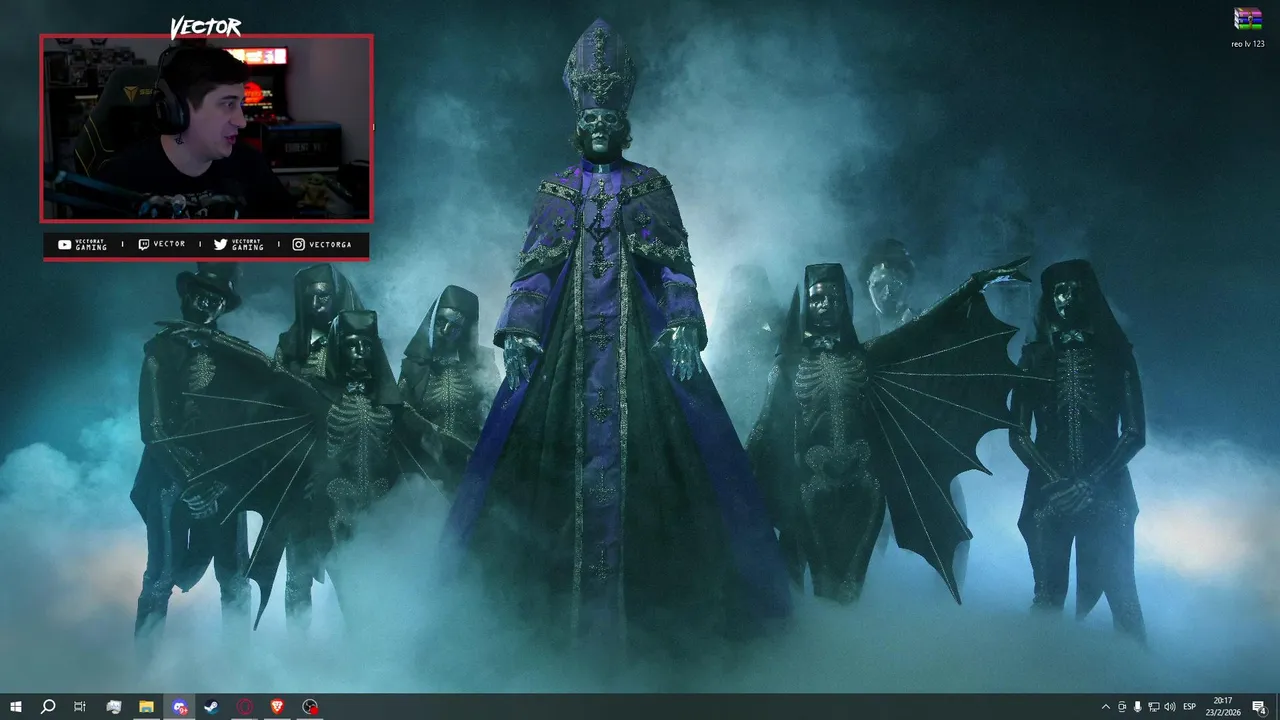Click the Meet Now camera tray icon
The image size is (1280, 720).
(1121, 707)
